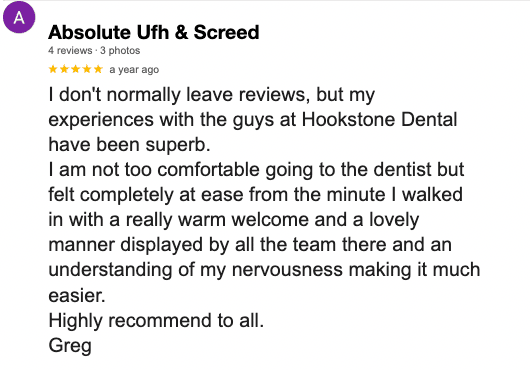Click the first yellow rating star
This screenshot has height=370, width=530.
[x=53, y=69]
